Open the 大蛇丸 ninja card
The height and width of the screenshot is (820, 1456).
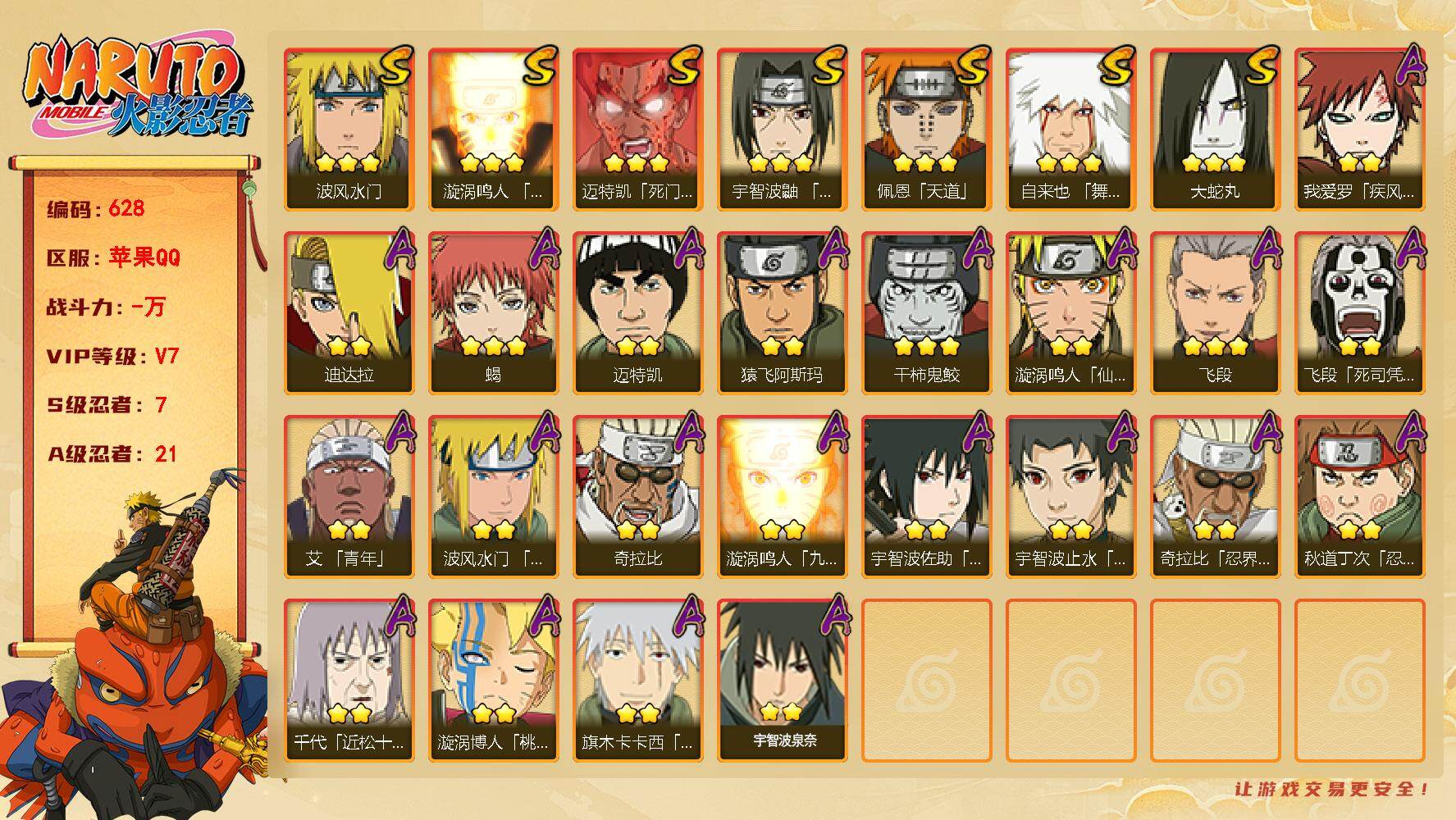(1215, 130)
